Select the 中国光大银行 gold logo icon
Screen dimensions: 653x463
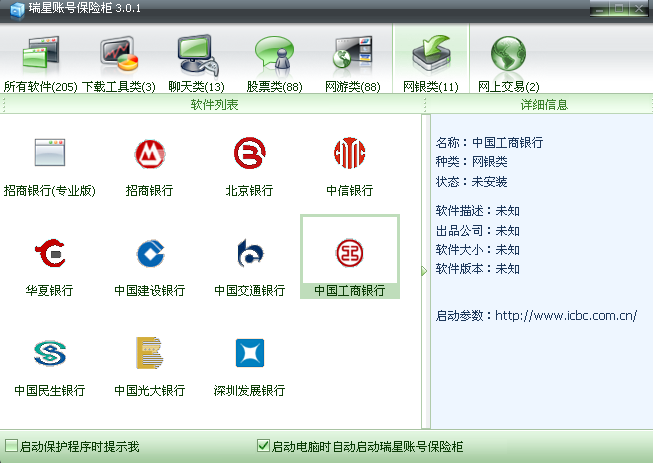(x=149, y=353)
